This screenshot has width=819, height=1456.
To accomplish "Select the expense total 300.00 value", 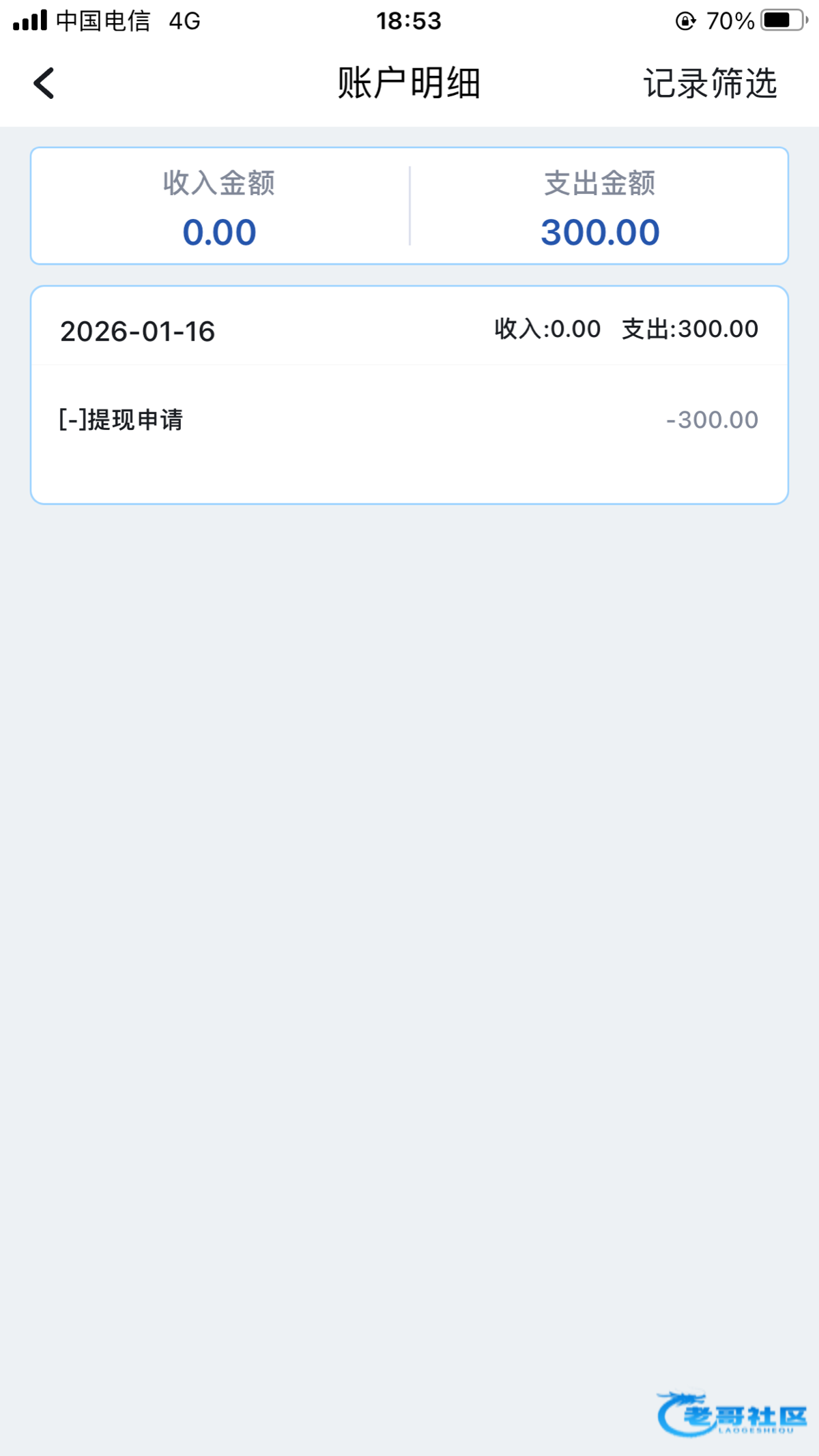I will point(600,232).
